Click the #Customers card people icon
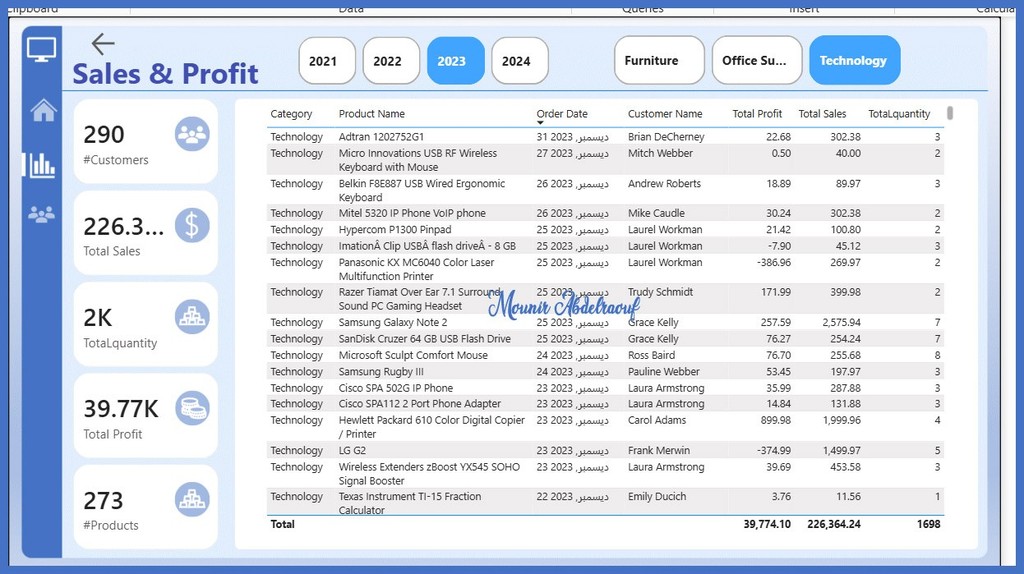Screen dimensions: 1024x574 point(192,134)
